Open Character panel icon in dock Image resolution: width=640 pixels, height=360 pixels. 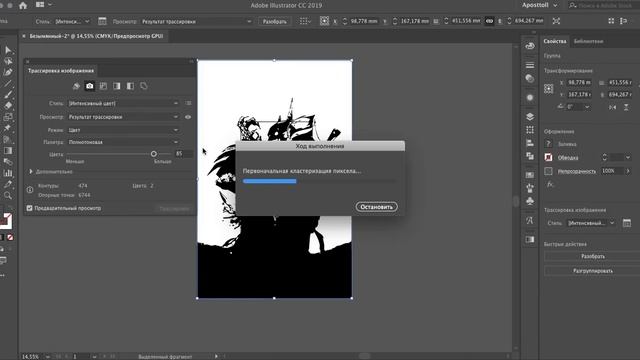tap(530, 220)
